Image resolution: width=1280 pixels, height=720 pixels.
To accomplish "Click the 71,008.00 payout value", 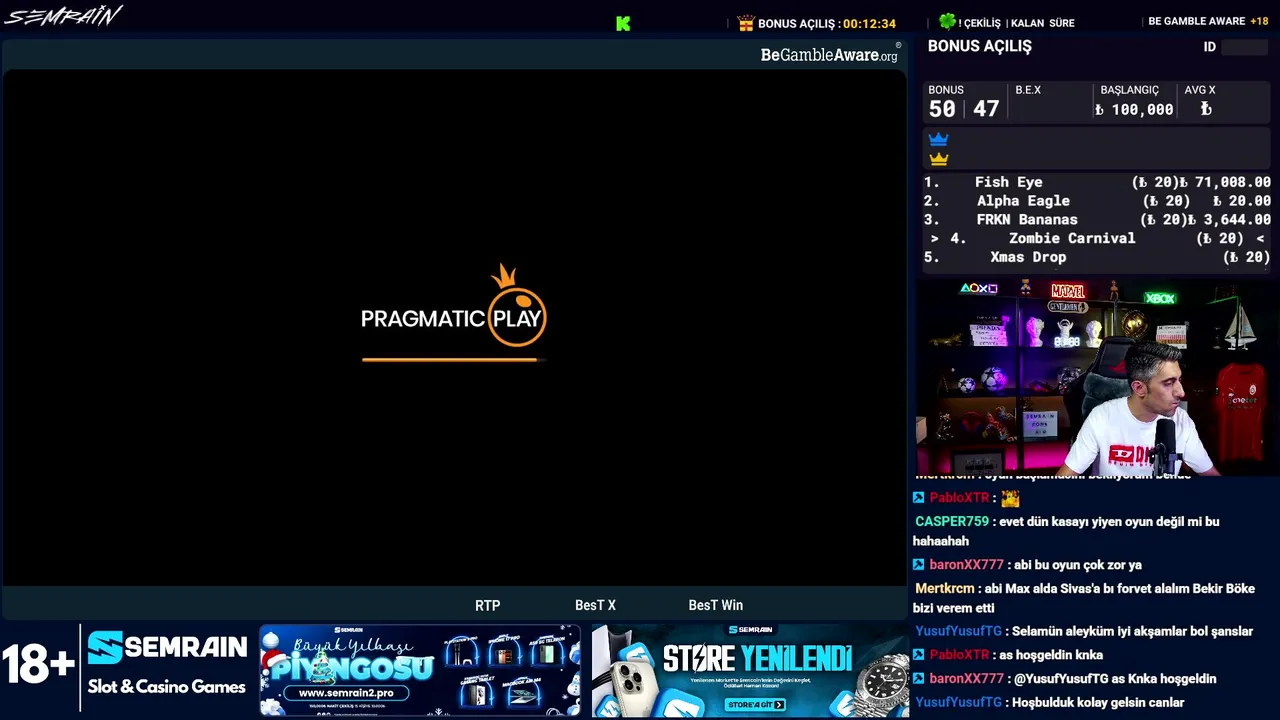I will point(1232,182).
